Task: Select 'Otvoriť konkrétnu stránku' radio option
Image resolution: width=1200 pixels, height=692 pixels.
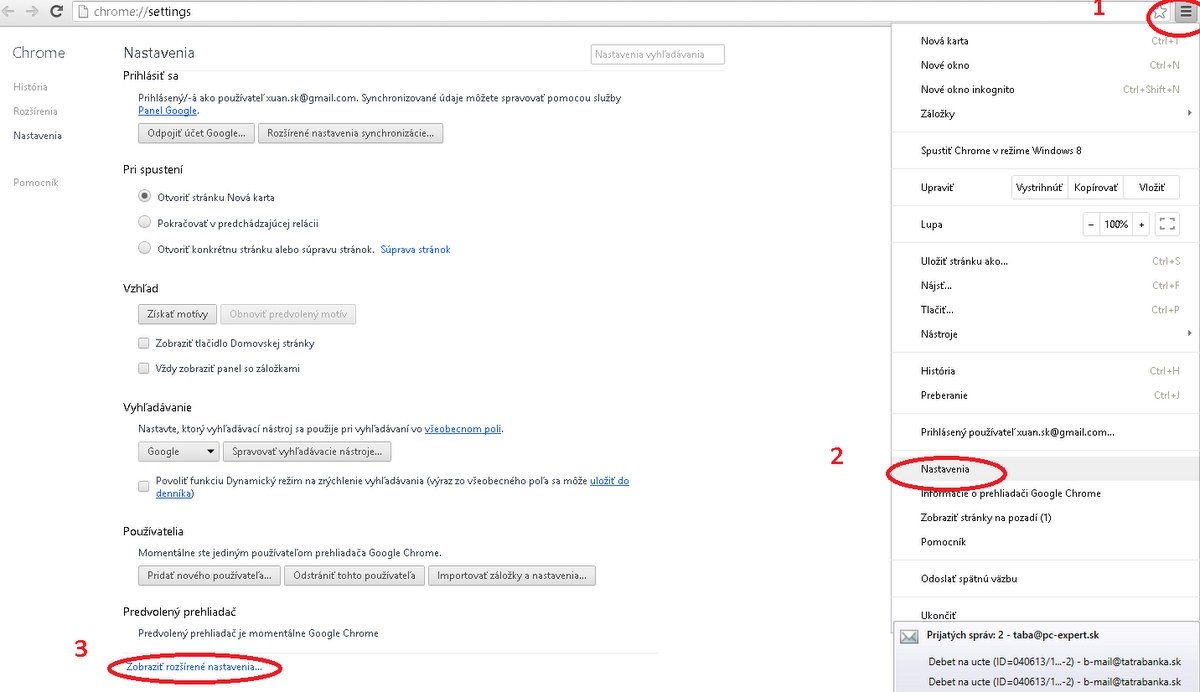Action: (x=145, y=248)
